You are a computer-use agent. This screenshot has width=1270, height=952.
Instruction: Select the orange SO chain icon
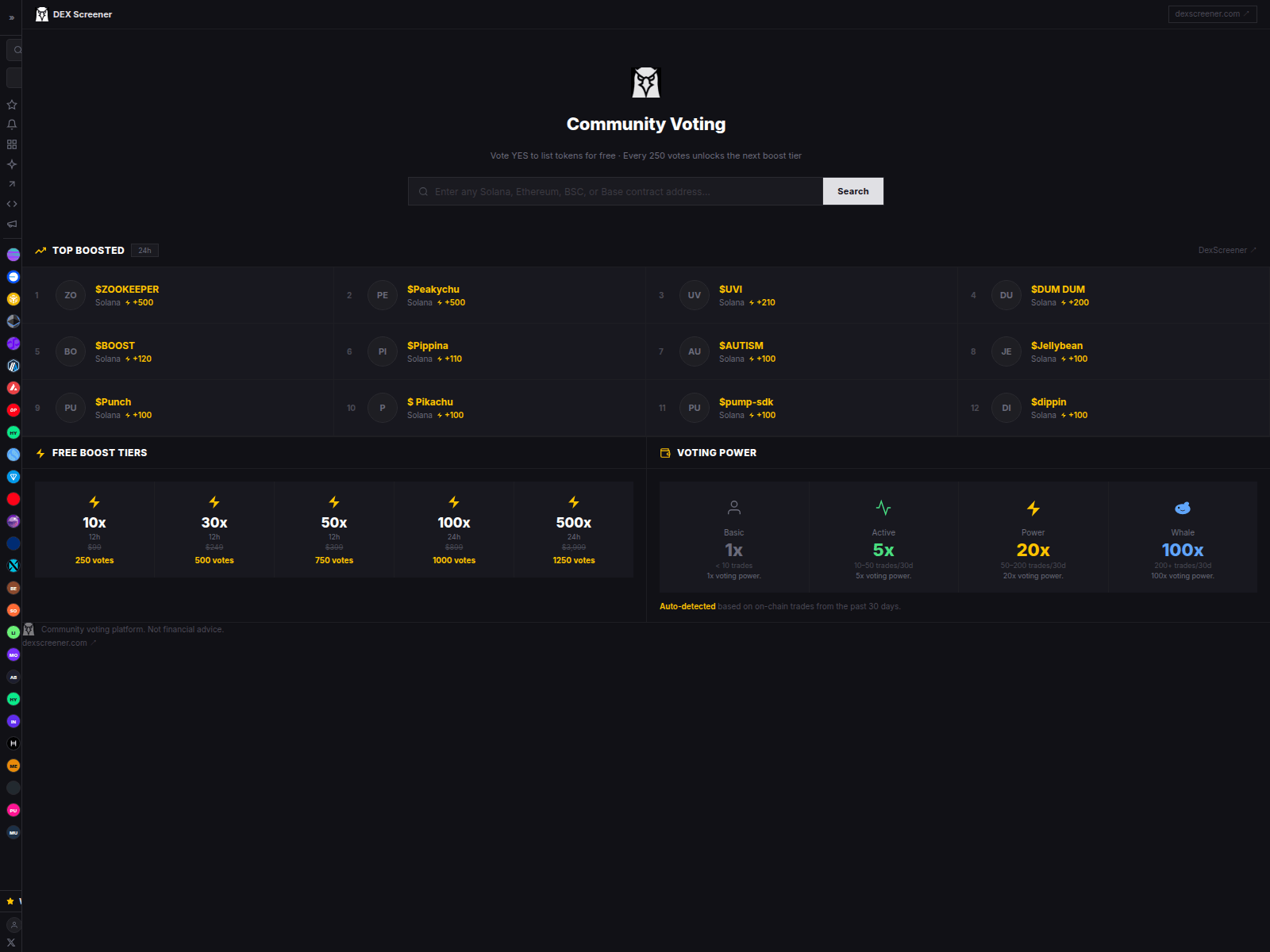[x=13, y=610]
